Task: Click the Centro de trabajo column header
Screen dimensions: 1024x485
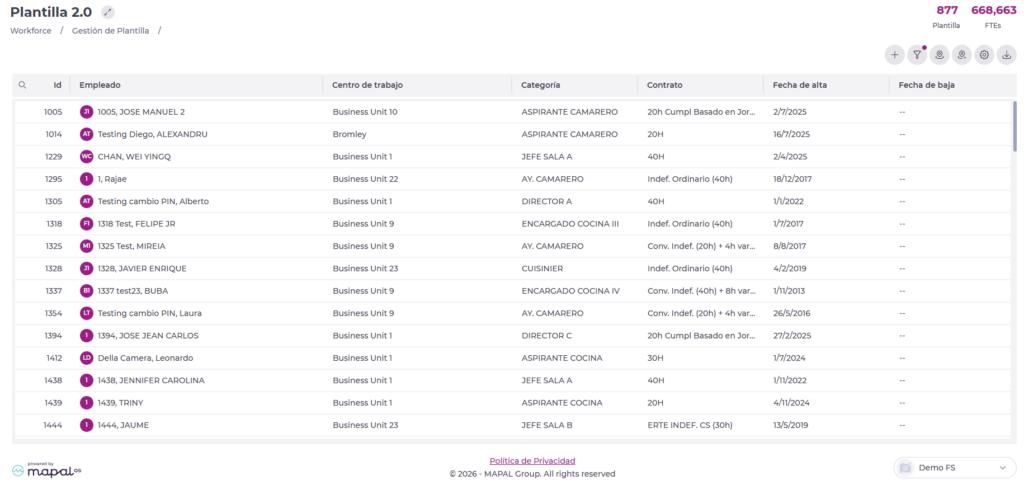Action: [368, 85]
